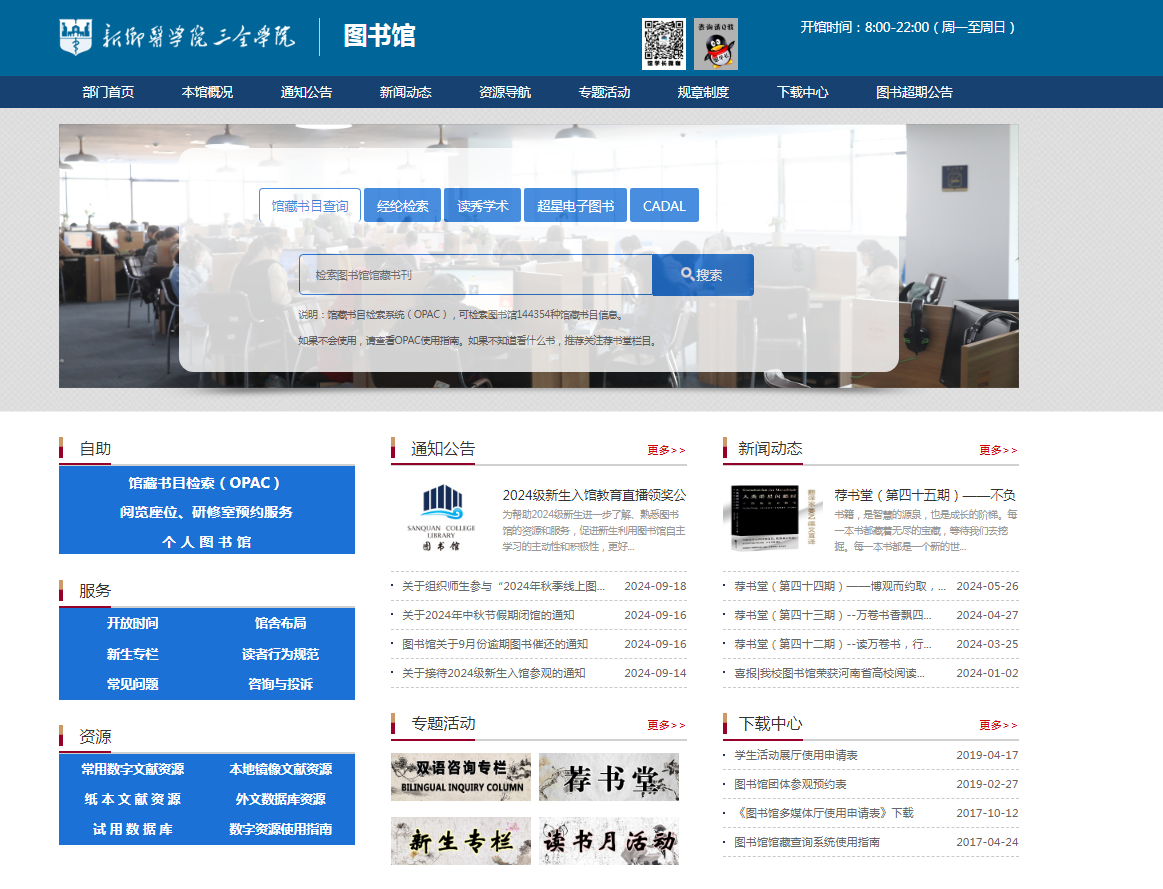
Task: Open the 新生专栏 banner image
Action: point(461,841)
